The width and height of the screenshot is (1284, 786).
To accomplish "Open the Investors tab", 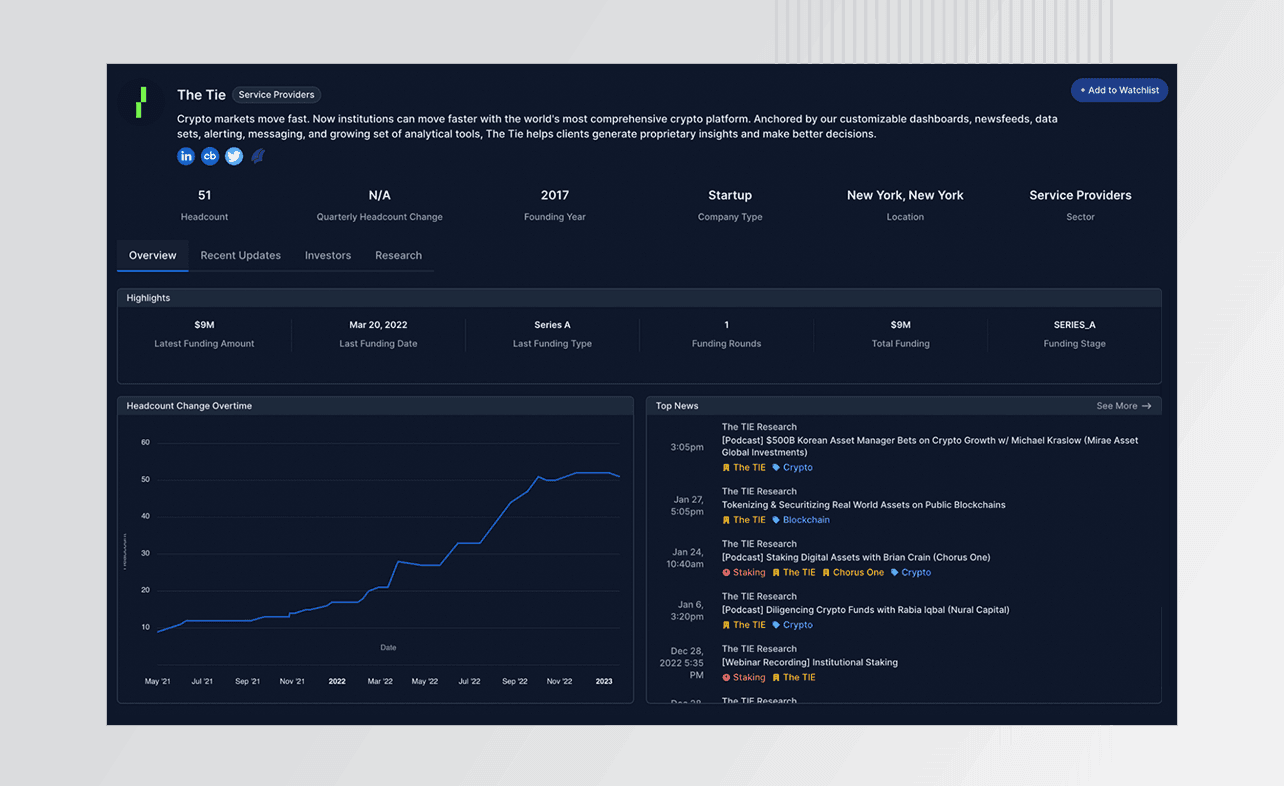I will point(328,256).
